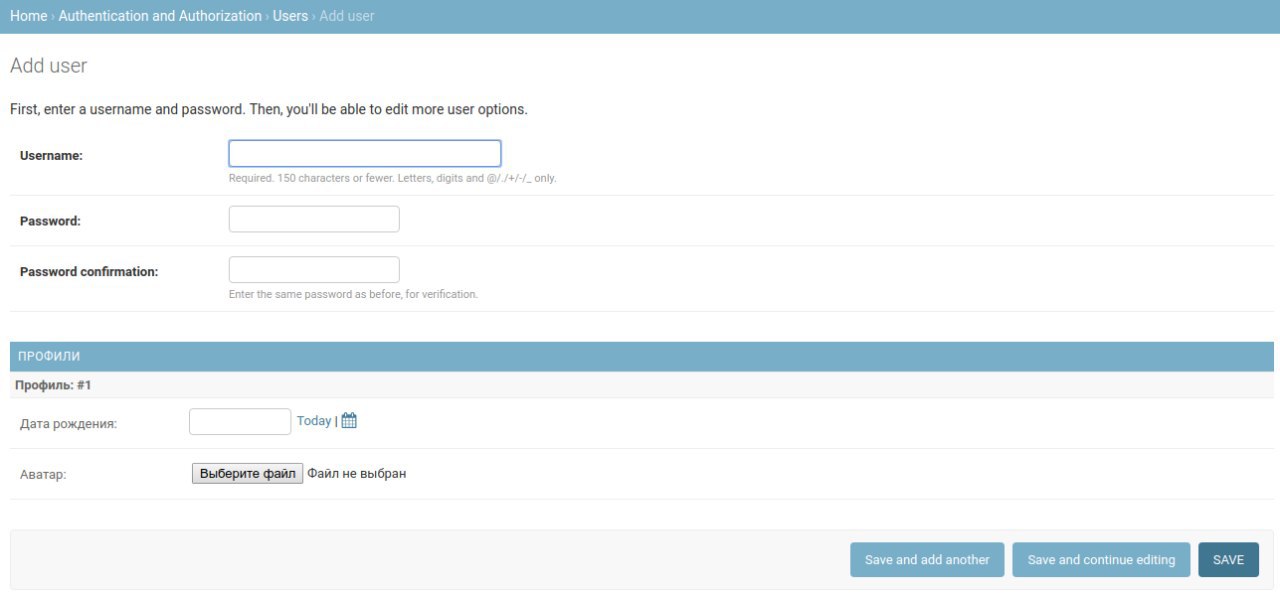
Task: Click the Дата рождения date field
Action: (240, 422)
